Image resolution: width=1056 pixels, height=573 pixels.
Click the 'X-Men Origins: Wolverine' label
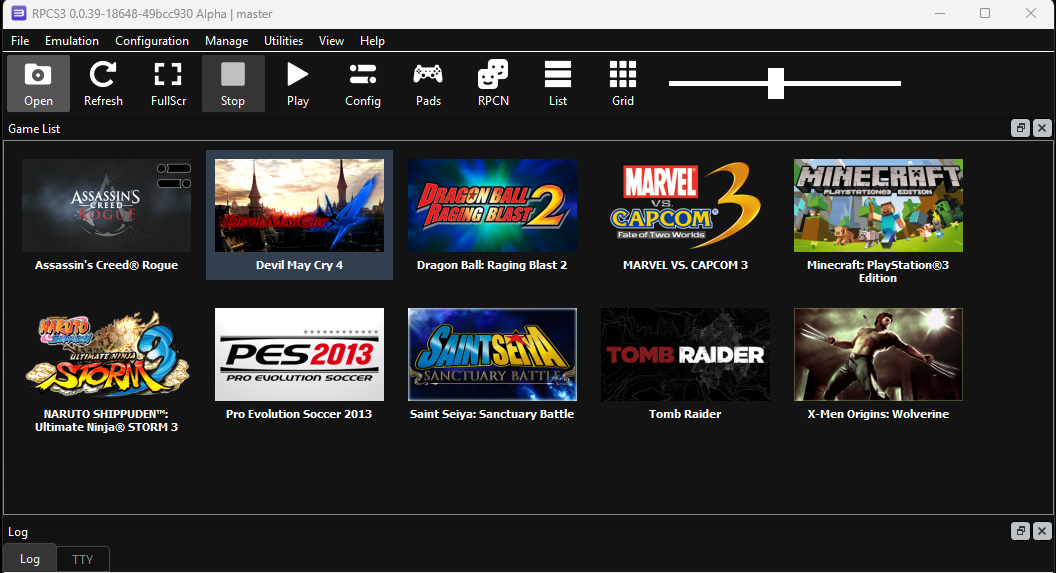(878, 414)
